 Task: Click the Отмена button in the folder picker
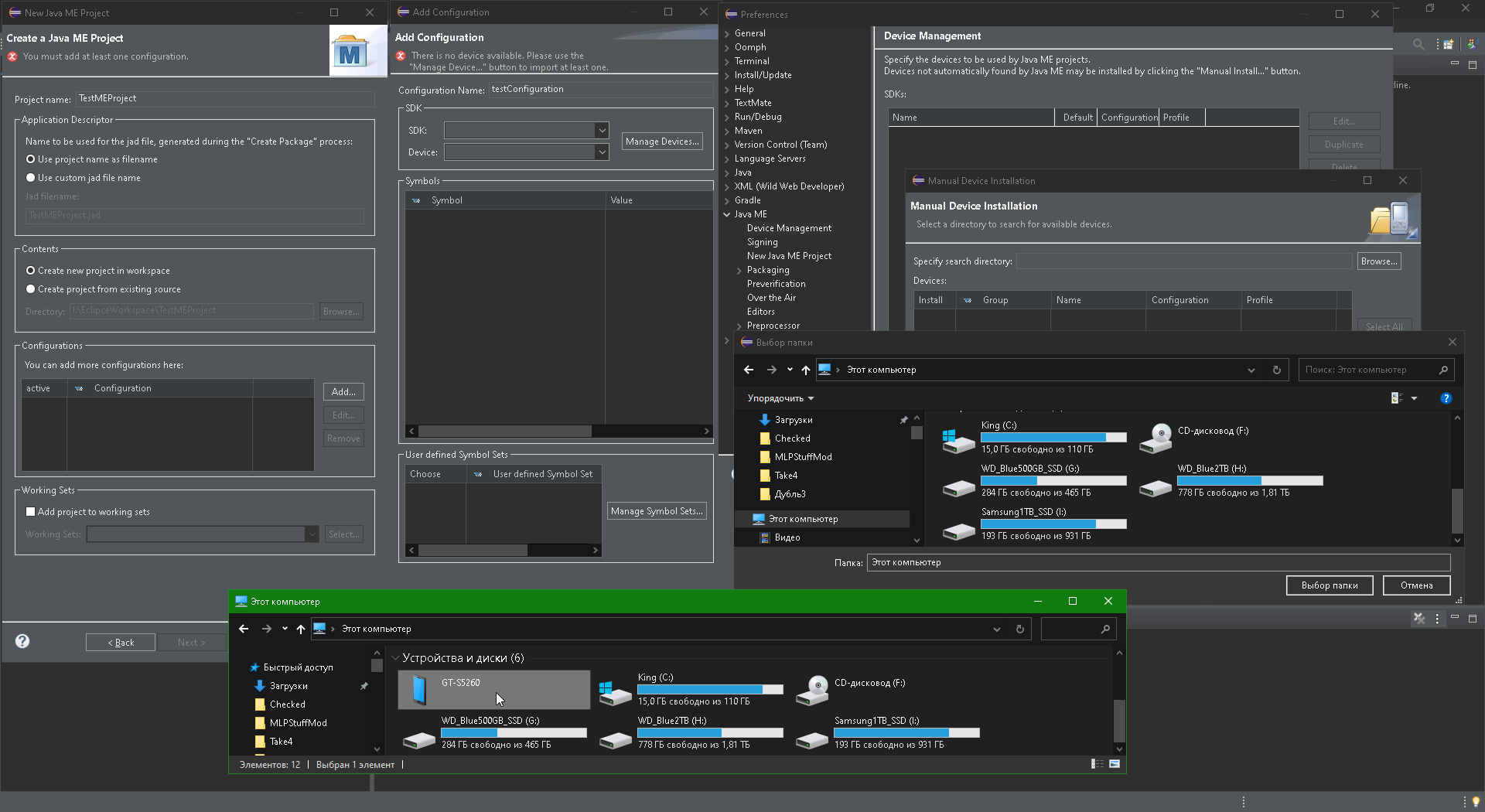tap(1416, 585)
